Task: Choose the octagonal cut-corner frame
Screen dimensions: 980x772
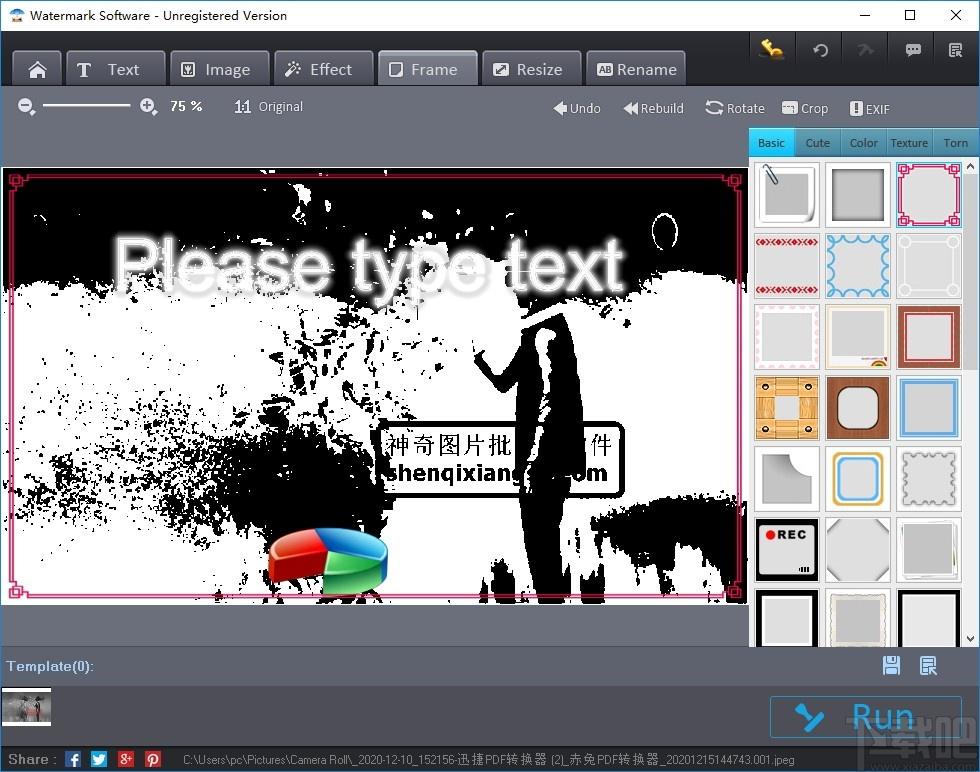Action: click(858, 549)
